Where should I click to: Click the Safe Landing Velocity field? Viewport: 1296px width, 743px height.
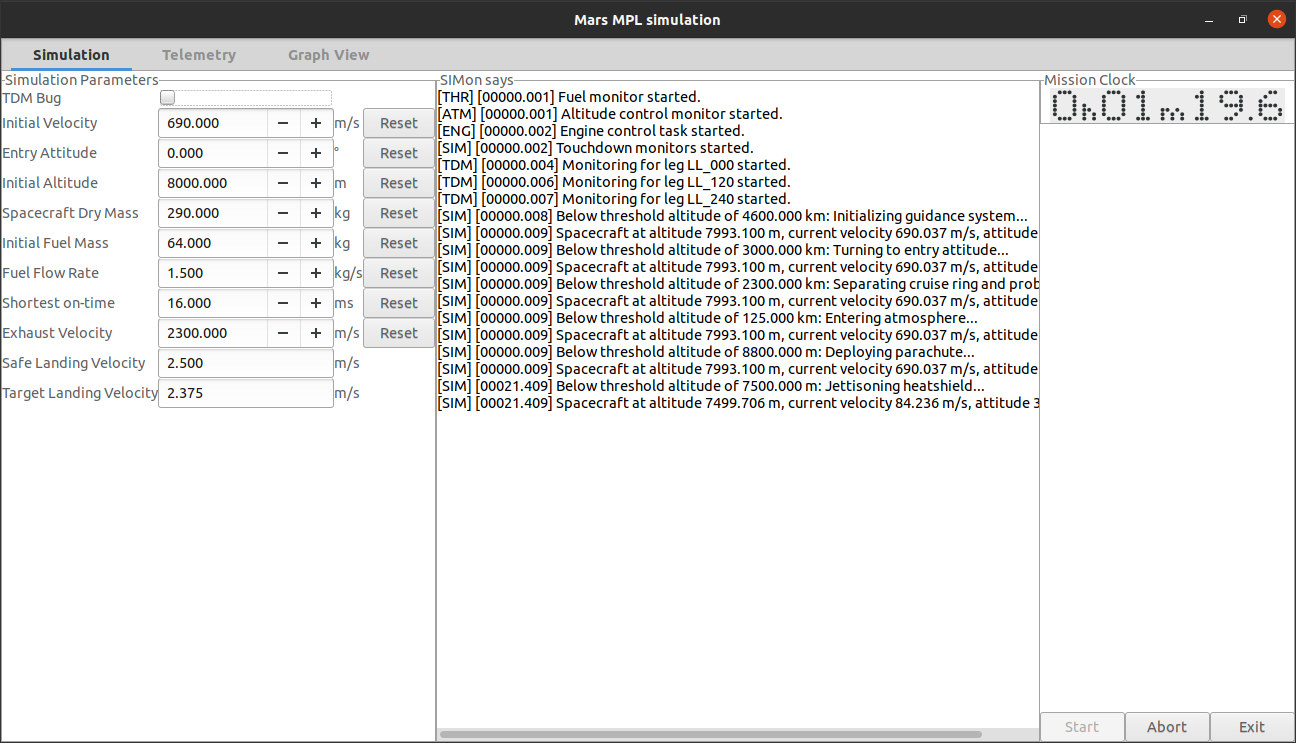pos(246,363)
